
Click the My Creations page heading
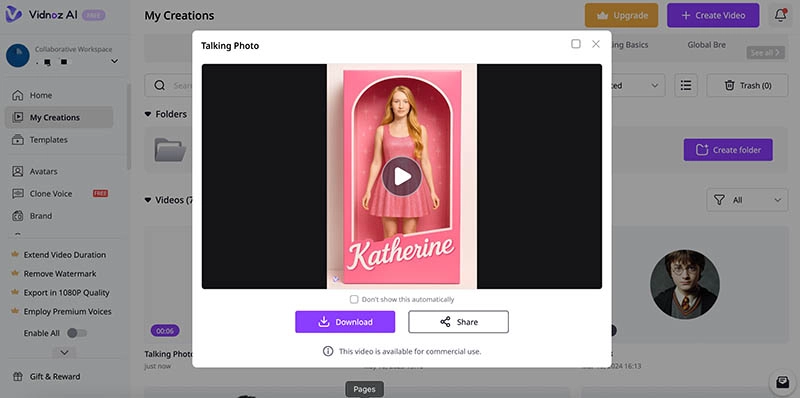point(179,16)
